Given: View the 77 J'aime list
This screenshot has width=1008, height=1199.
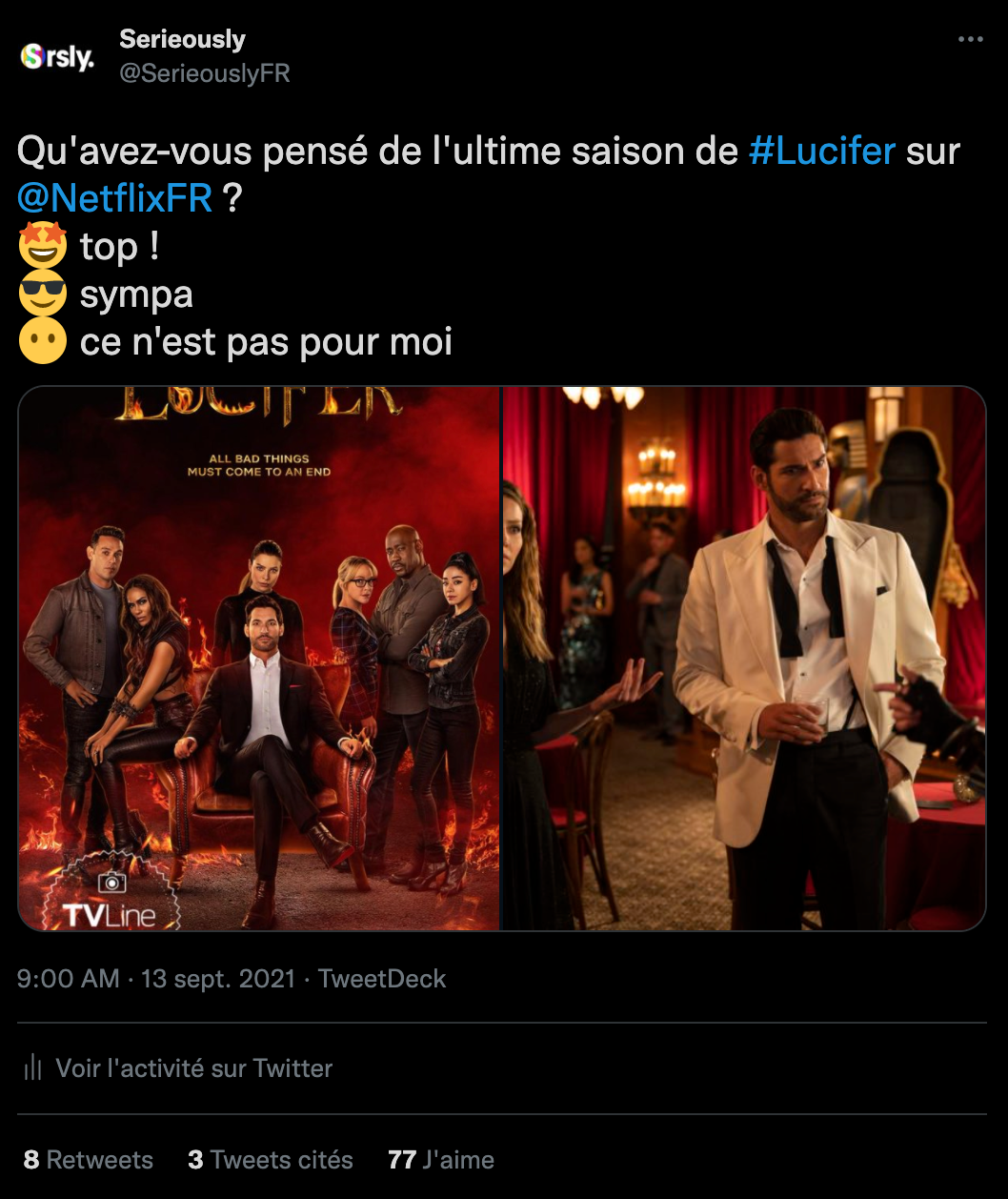Looking at the screenshot, I should [x=441, y=1160].
